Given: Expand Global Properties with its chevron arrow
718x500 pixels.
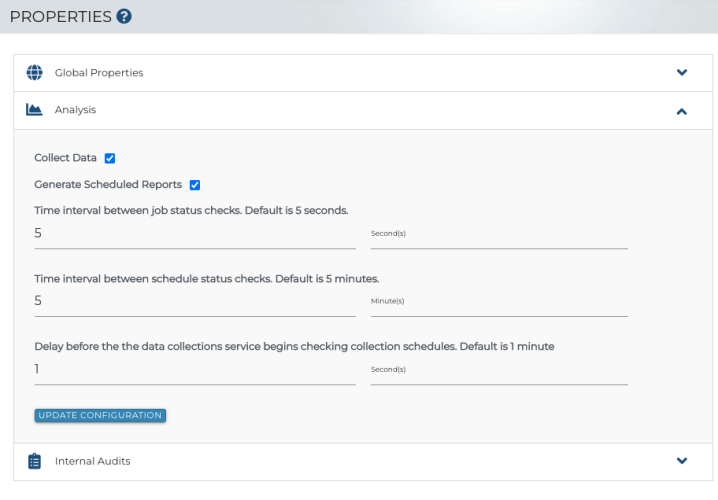Looking at the screenshot, I should click(x=682, y=73).
